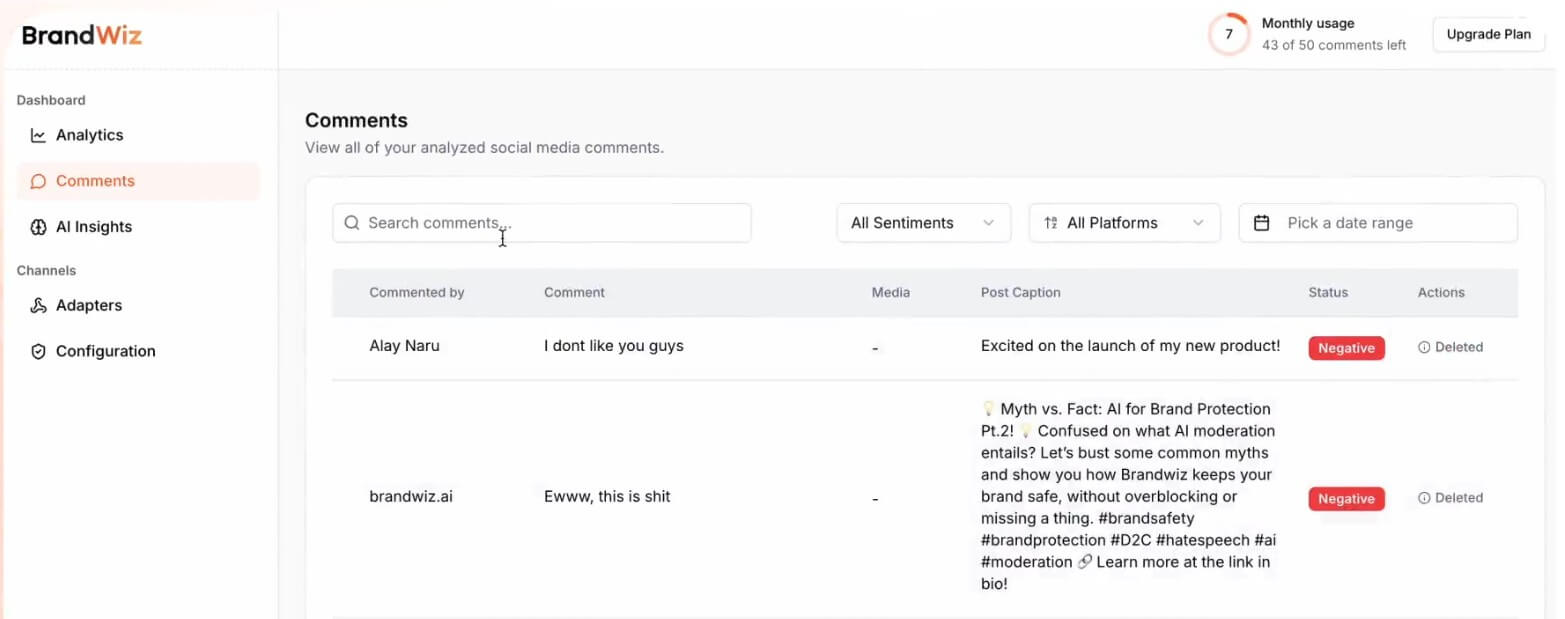Open AI Insights section
This screenshot has width=1565, height=619.
click(138, 227)
